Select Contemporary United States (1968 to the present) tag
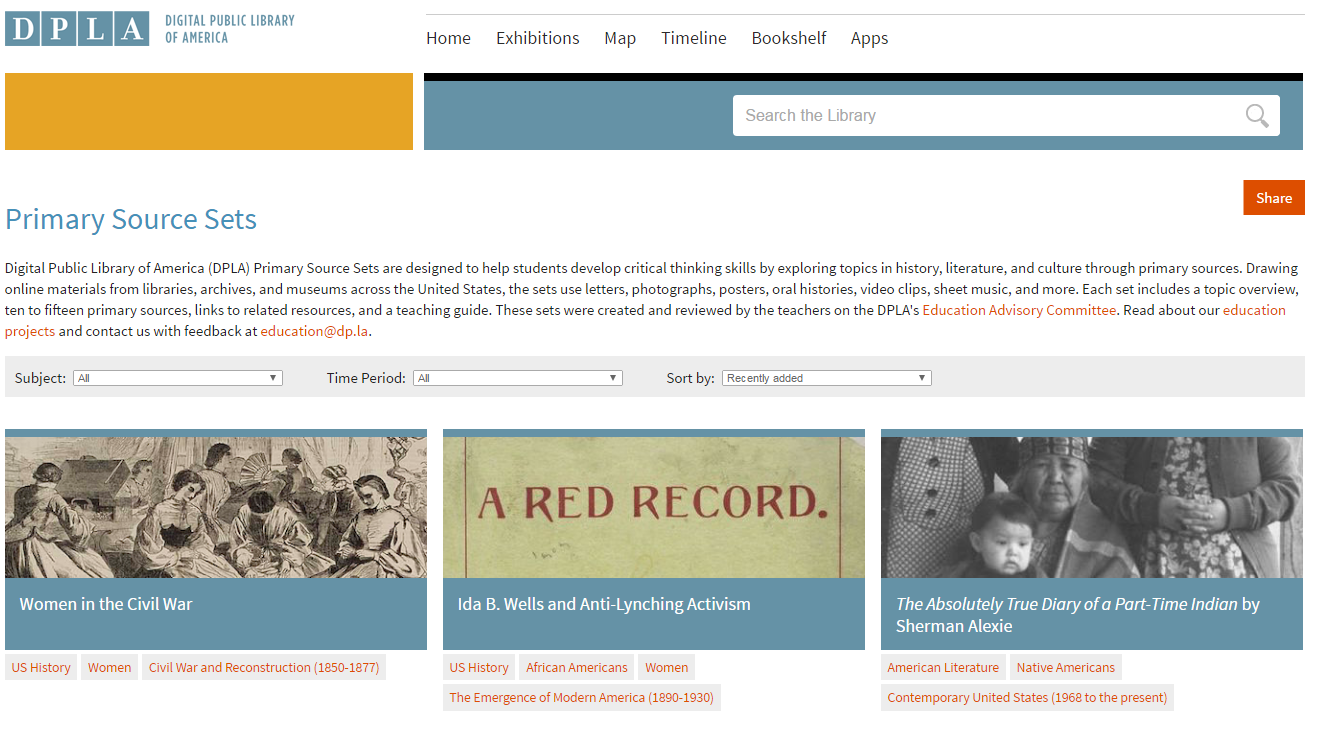Viewport: 1319px width, 738px height. coord(1027,697)
